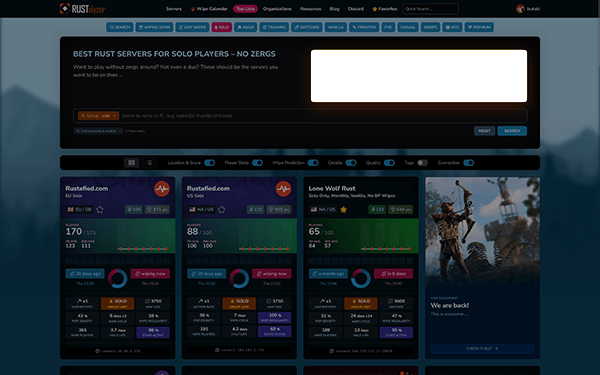Toggle Location & Score switch
Viewport: 600px width, 375px height.
point(209,163)
